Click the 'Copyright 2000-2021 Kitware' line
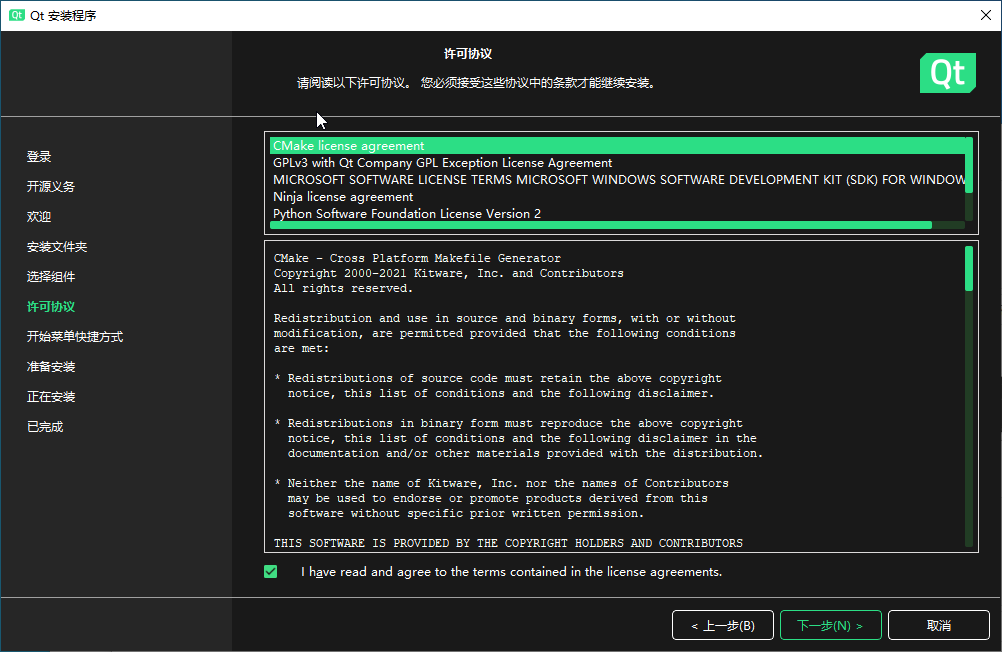Viewport: 1002px width, 652px height. [x=449, y=273]
